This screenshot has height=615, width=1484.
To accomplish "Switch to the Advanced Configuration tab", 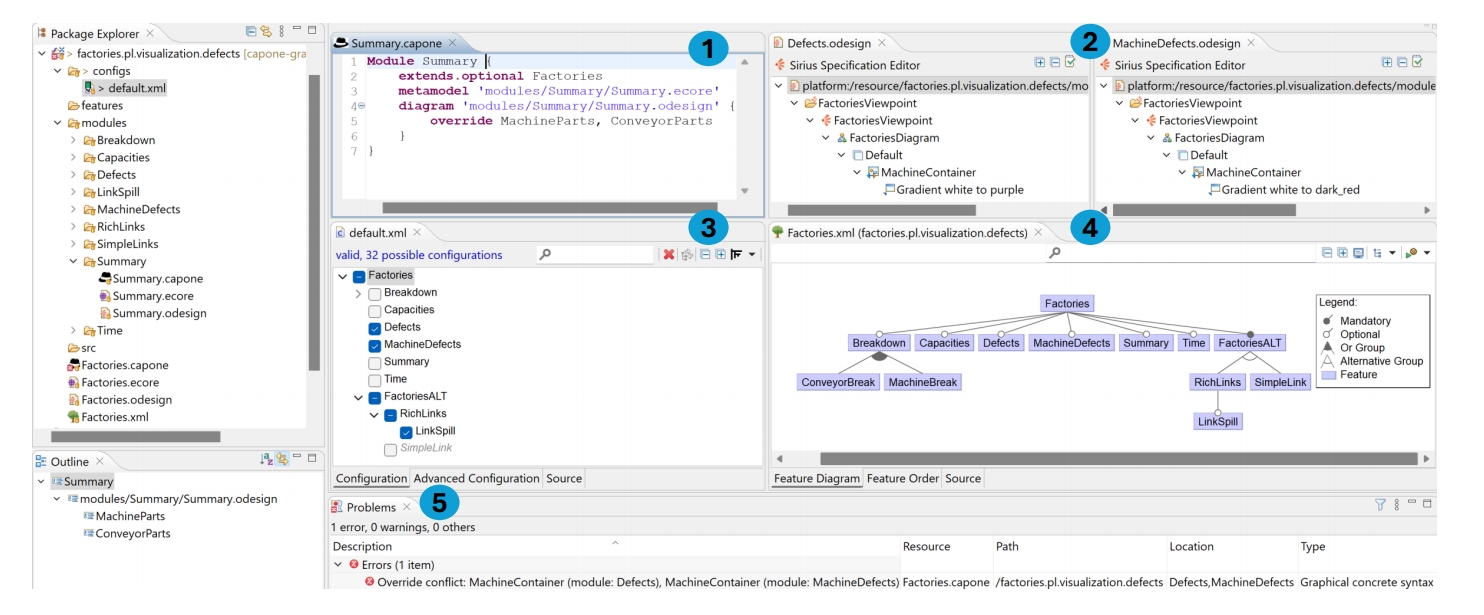I will pos(476,478).
